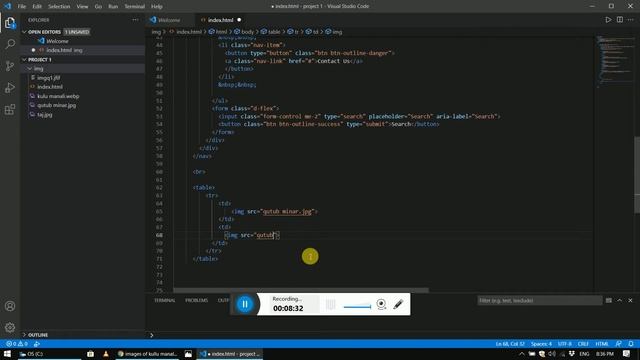
Task: Open the Edit menu
Action: [37, 7]
